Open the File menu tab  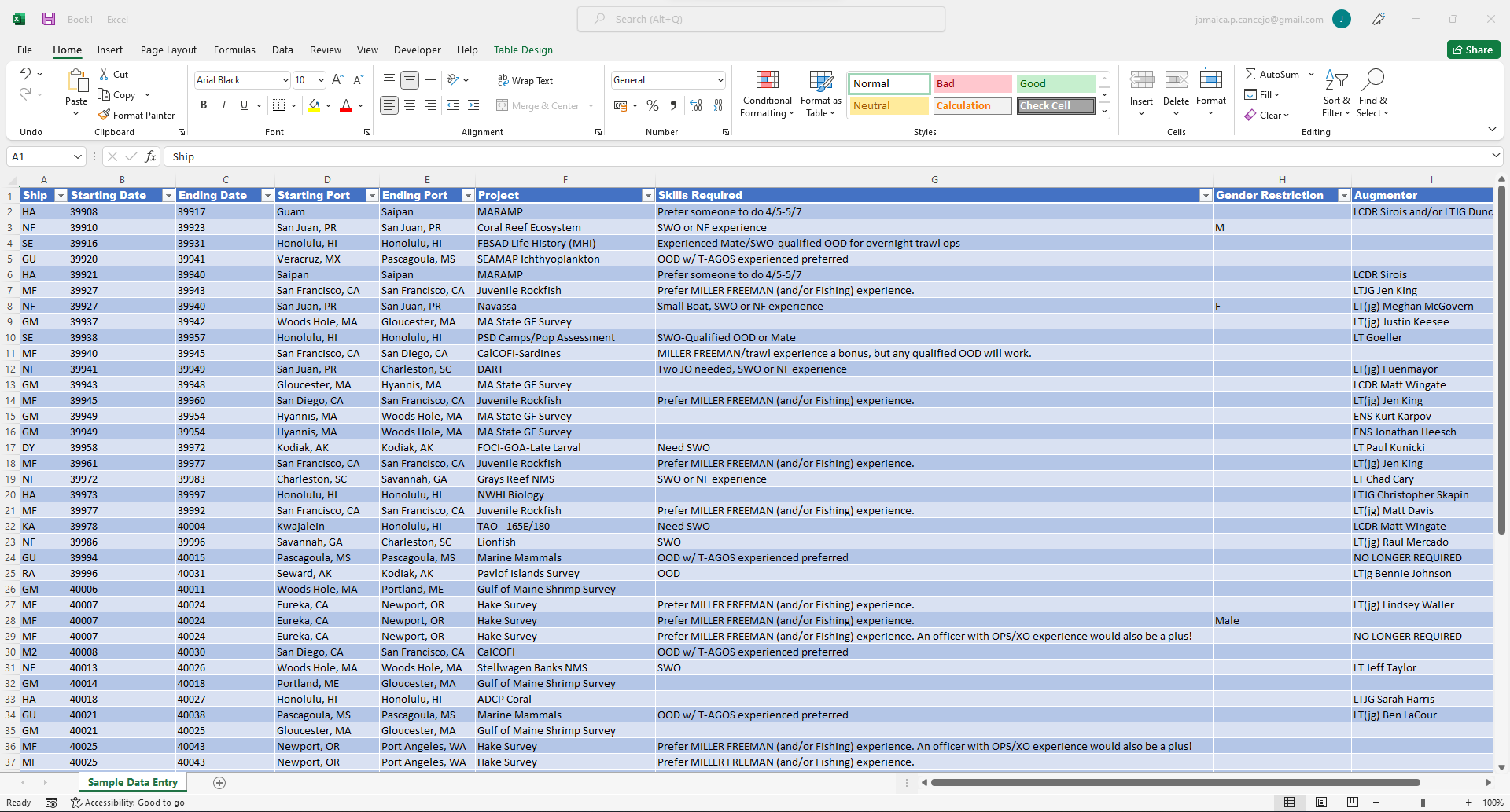click(x=25, y=50)
